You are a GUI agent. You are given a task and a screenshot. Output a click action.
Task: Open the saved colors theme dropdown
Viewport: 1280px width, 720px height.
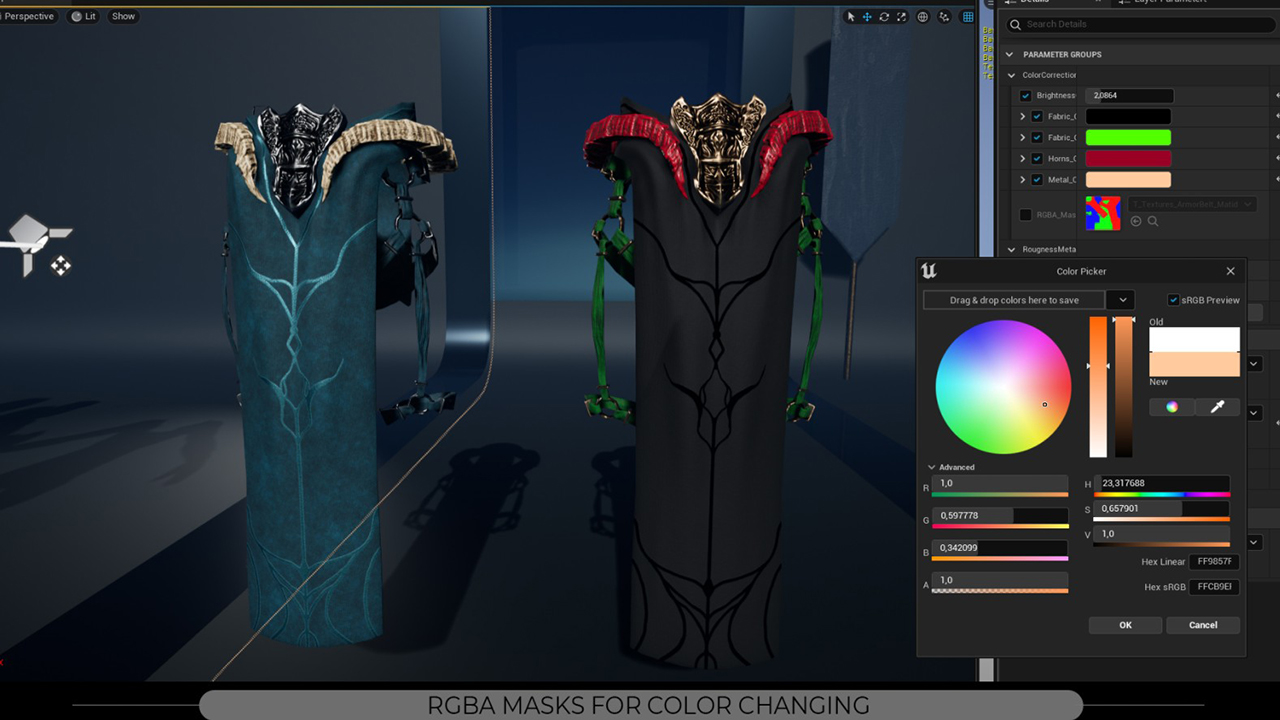tap(1122, 300)
